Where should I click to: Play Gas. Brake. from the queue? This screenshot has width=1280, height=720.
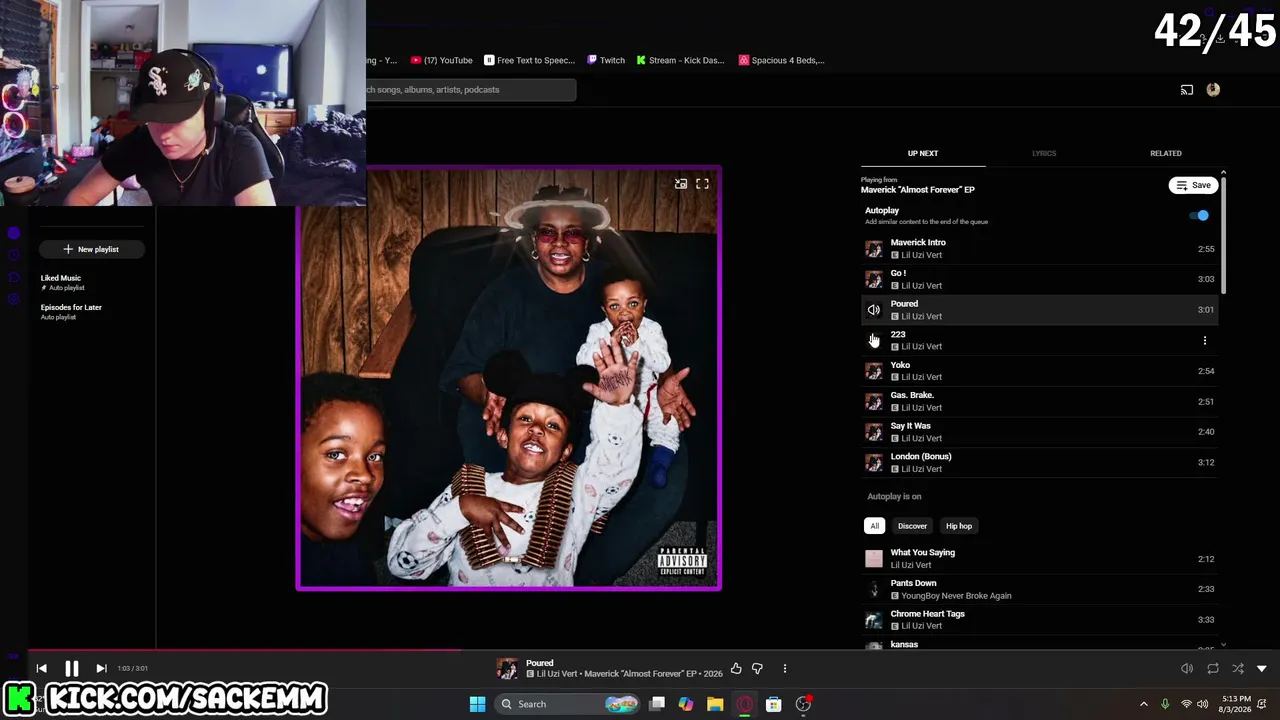point(1040,401)
